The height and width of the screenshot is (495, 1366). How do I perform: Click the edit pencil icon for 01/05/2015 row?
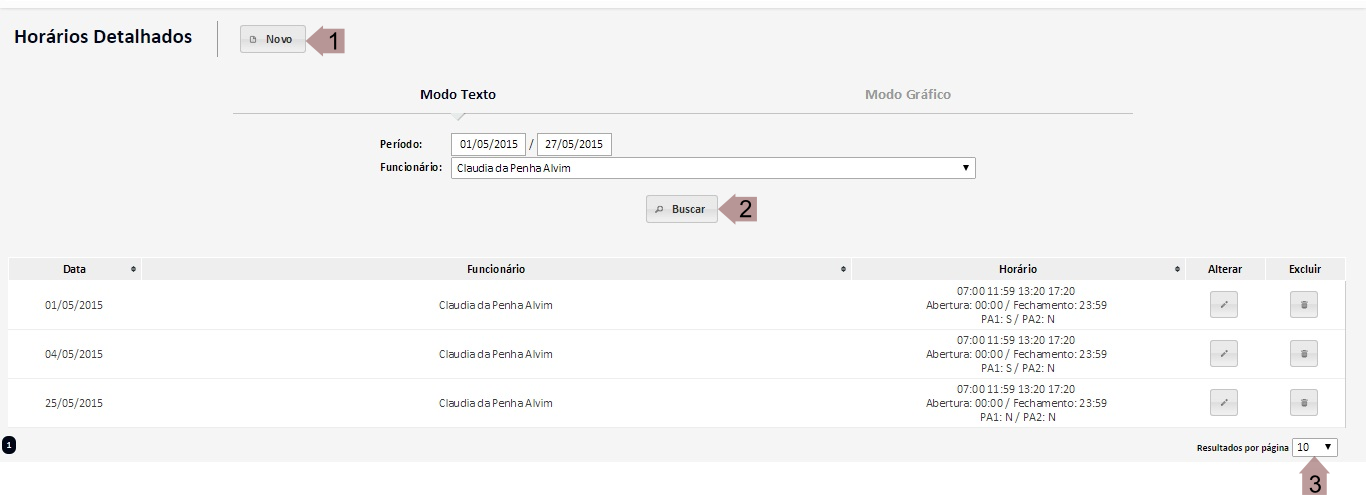tap(1223, 305)
